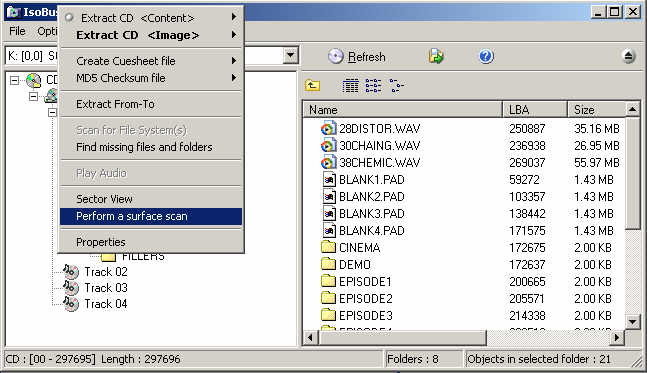The height and width of the screenshot is (373, 647).
Task: Click Track 02 audio disc icon
Action: [71, 272]
